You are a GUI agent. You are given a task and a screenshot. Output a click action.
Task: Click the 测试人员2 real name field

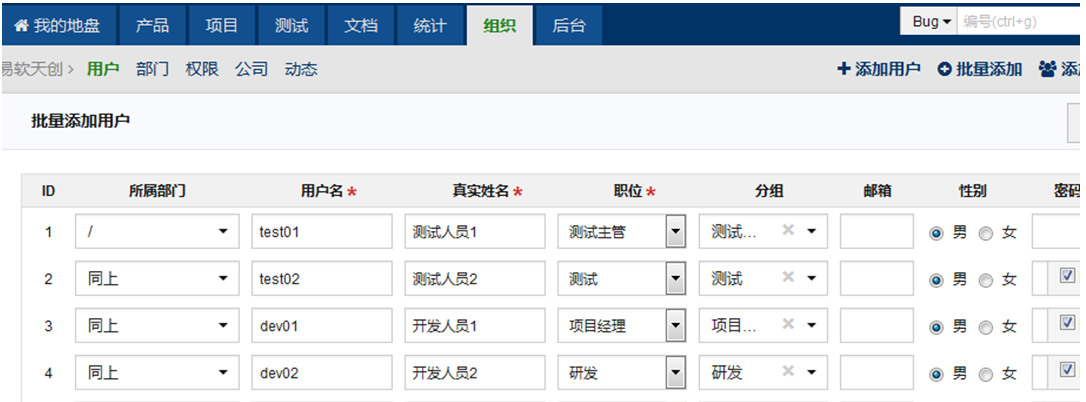click(x=475, y=279)
